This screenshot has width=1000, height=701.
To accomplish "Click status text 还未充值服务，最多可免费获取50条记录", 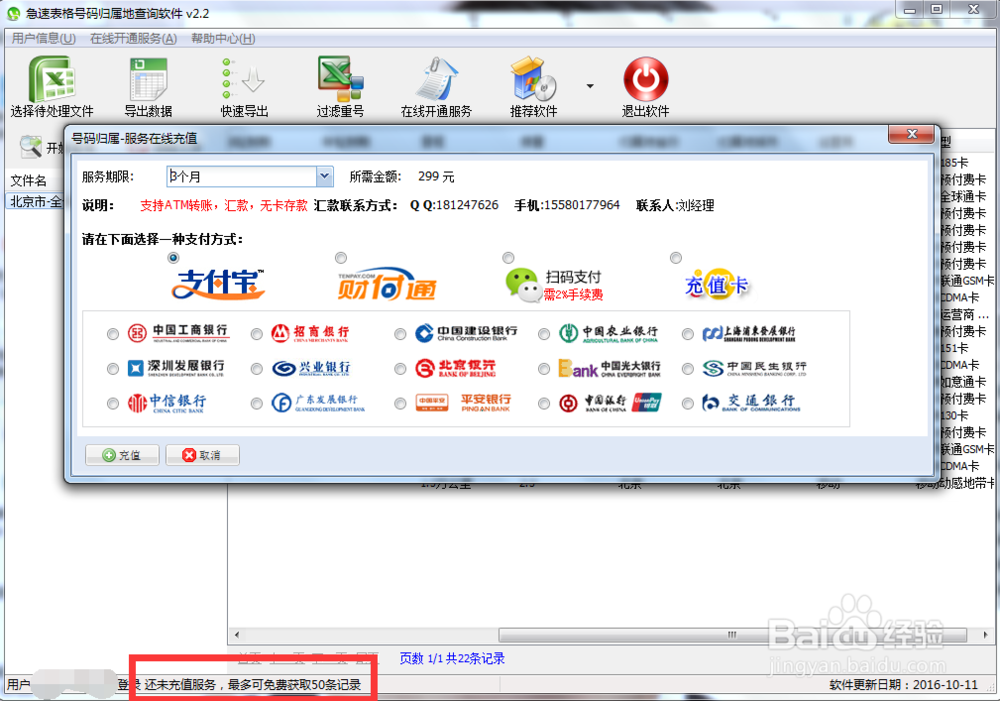I will [x=253, y=685].
